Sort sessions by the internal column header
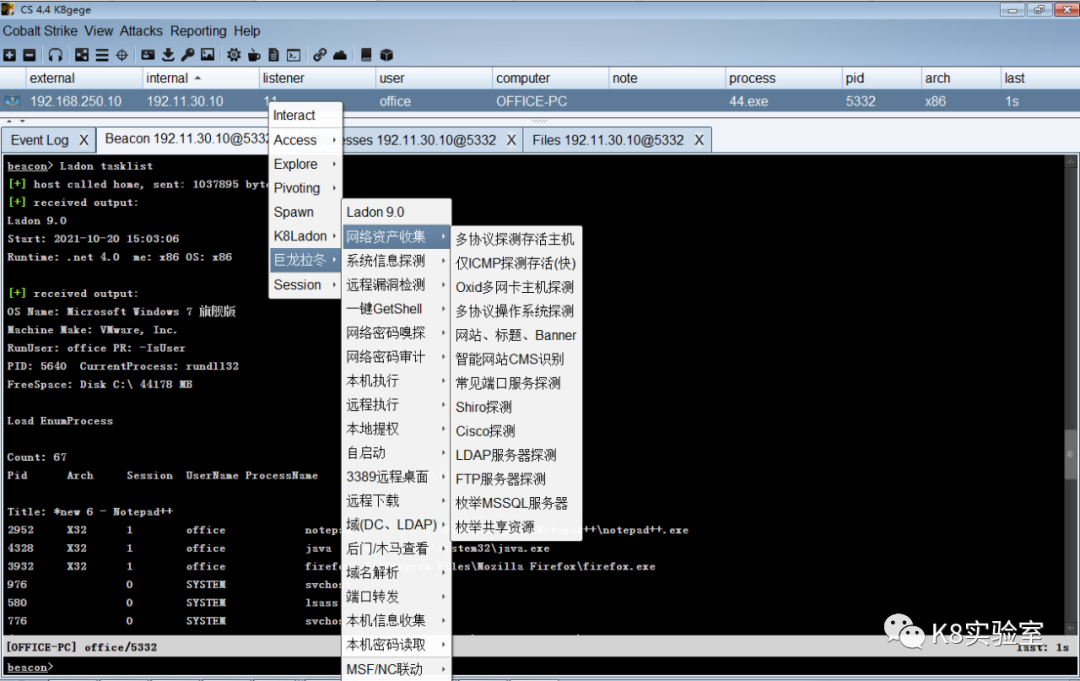Screen dimensions: 1080x681 pyautogui.click(x=200, y=78)
